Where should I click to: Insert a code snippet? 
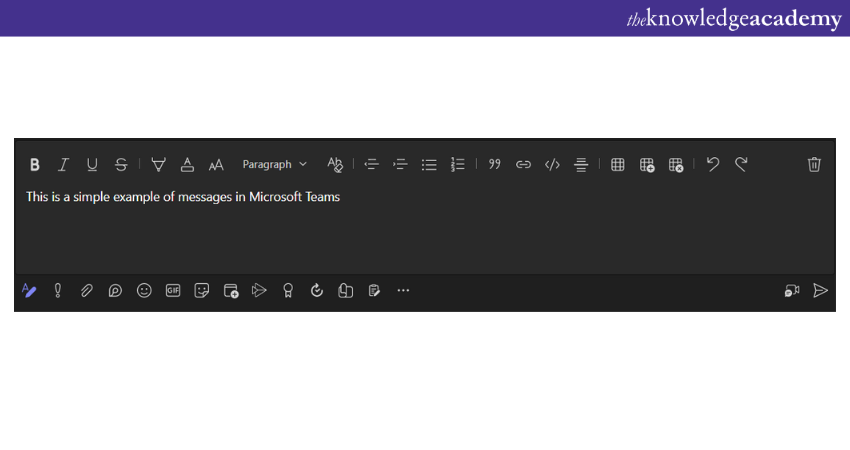(552, 165)
